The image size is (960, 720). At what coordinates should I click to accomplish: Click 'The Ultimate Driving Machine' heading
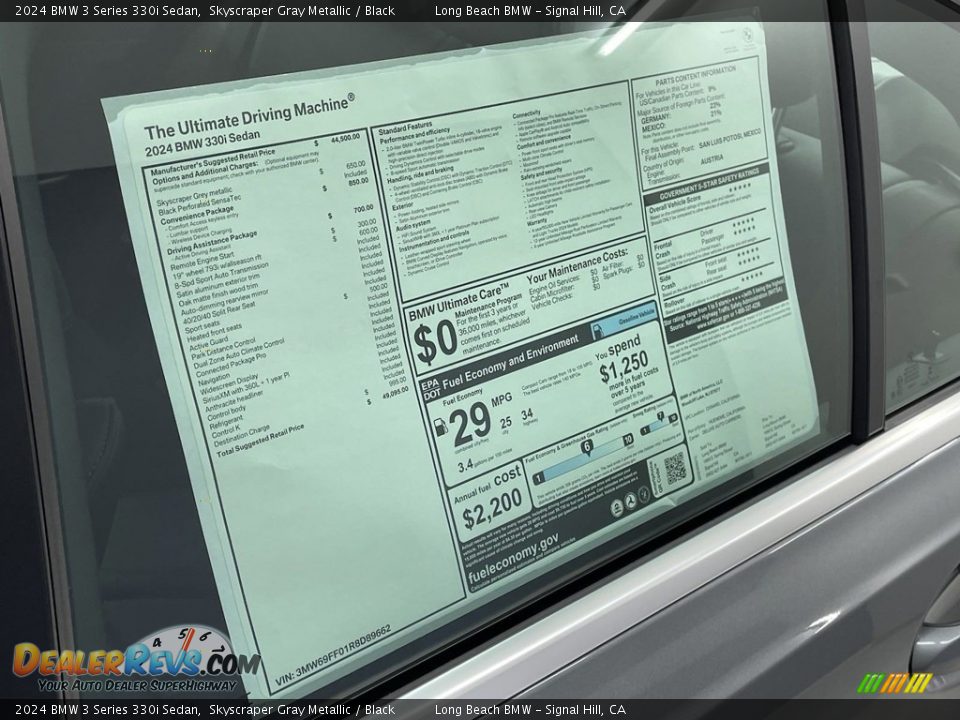click(249, 116)
